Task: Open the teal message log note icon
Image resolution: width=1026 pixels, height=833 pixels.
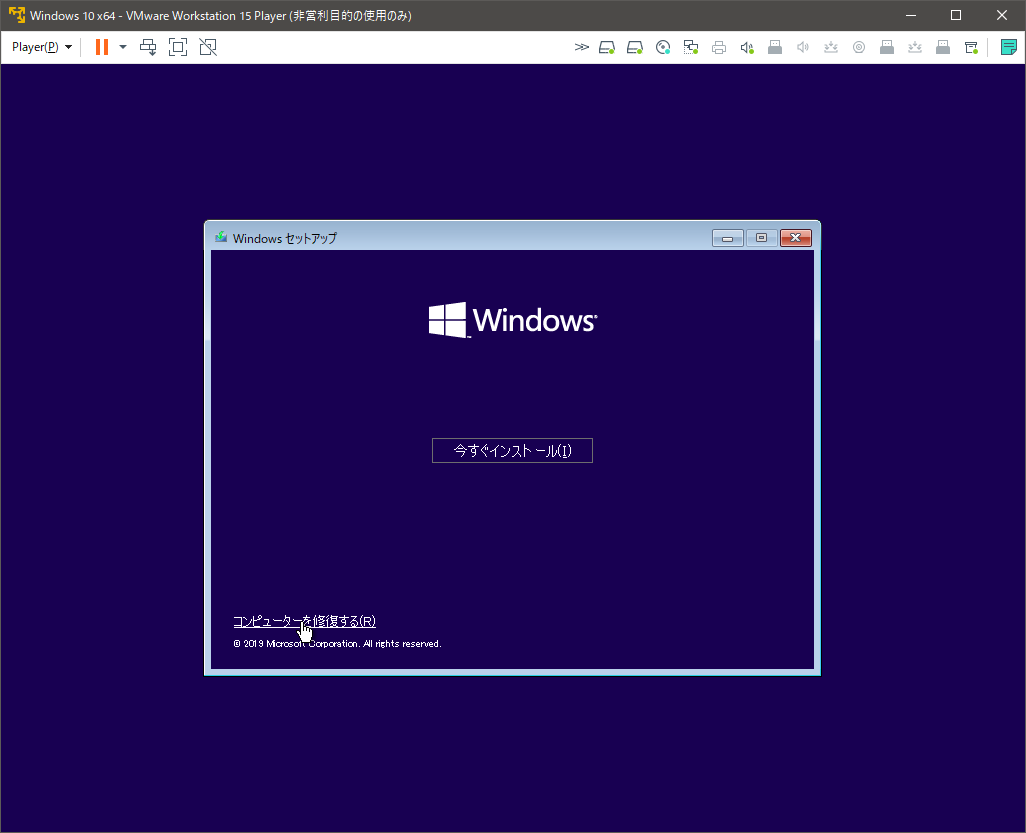Action: 1008,47
